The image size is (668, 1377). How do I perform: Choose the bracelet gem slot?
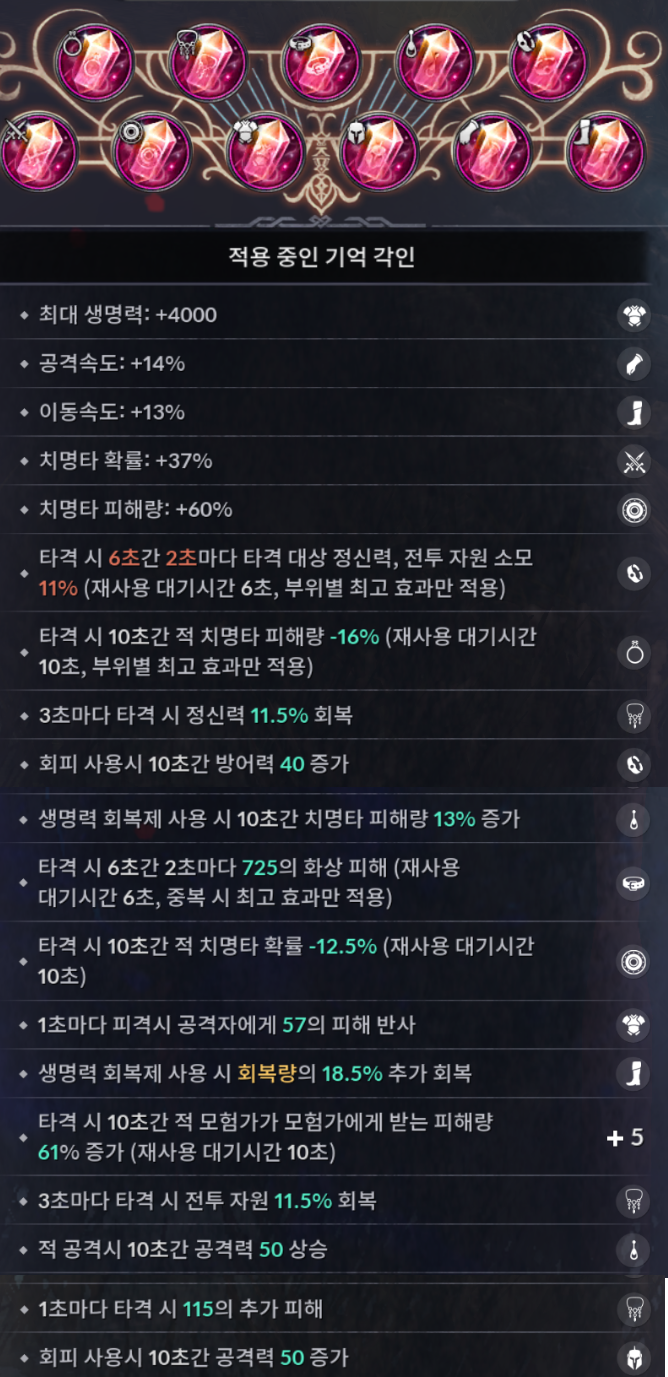pyautogui.click(x=547, y=59)
